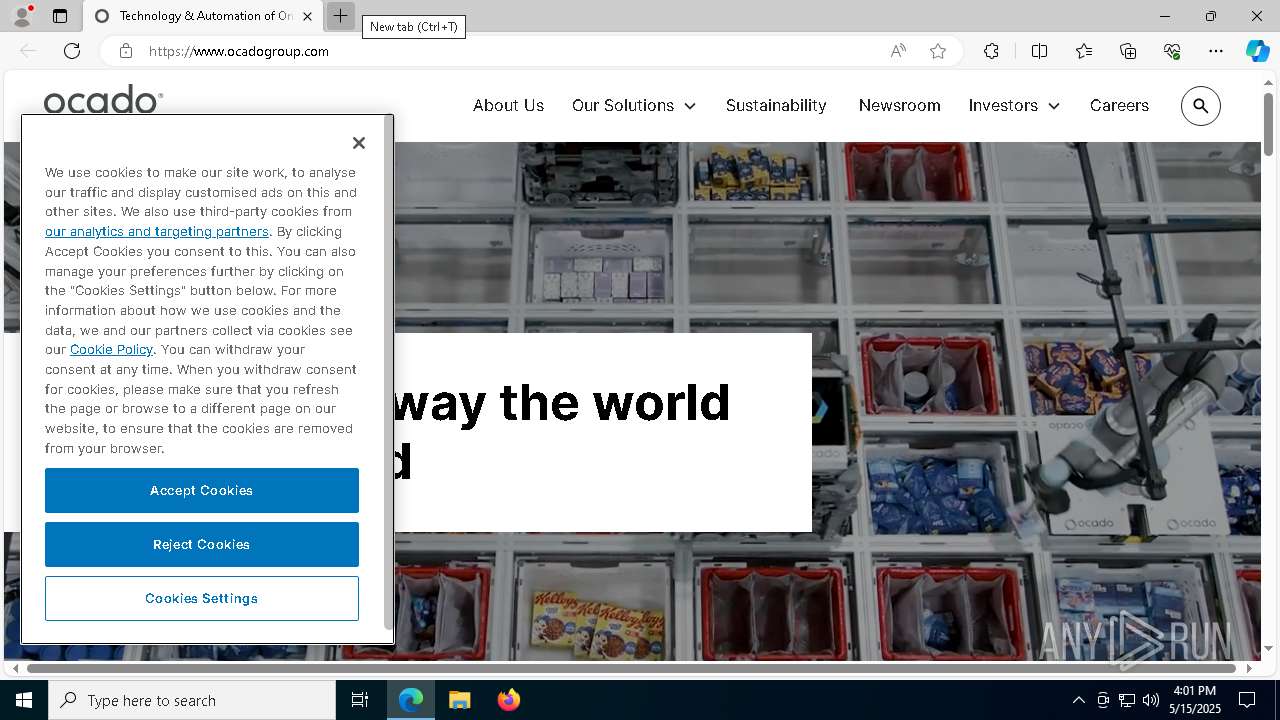Open Cookies Settings

pos(202,598)
